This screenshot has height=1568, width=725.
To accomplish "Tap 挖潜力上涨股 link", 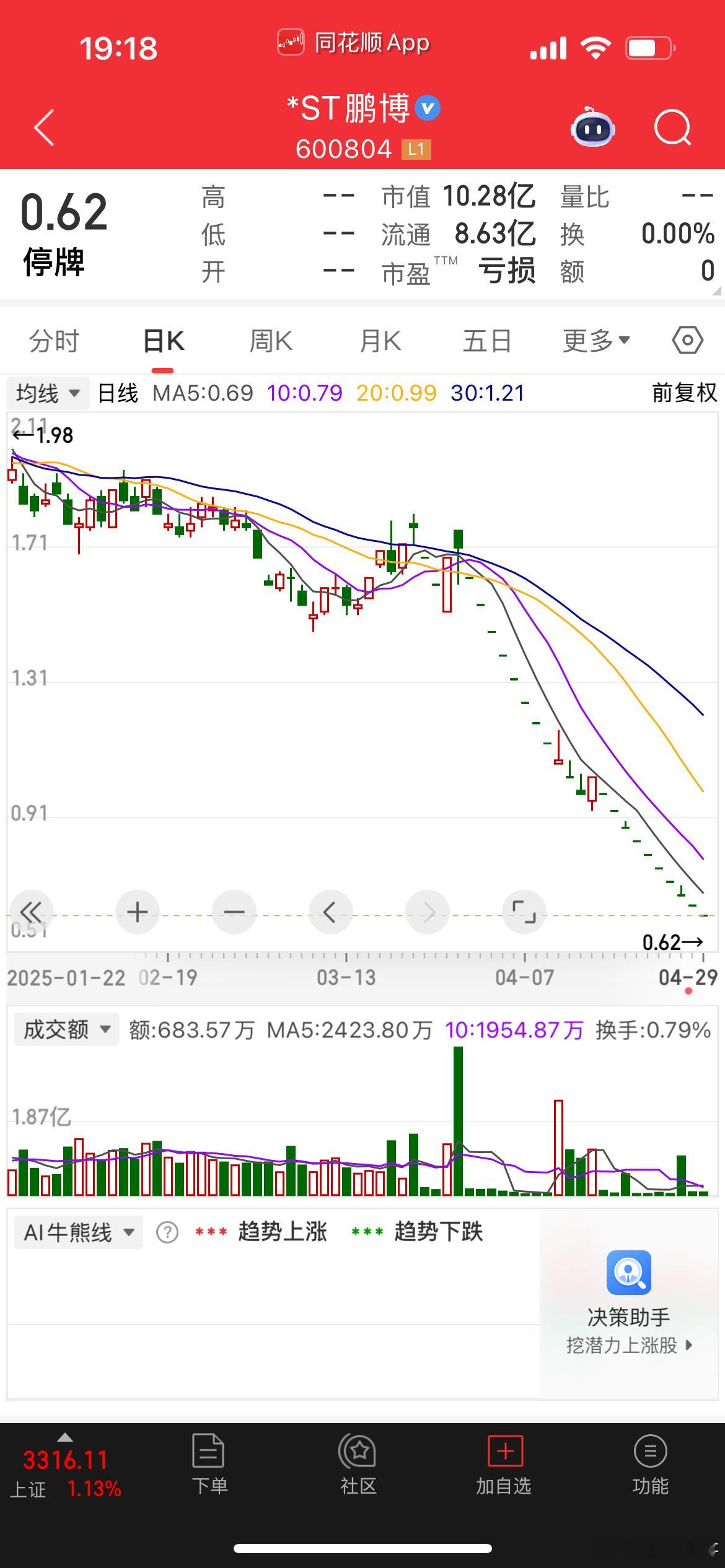I will [x=628, y=1346].
